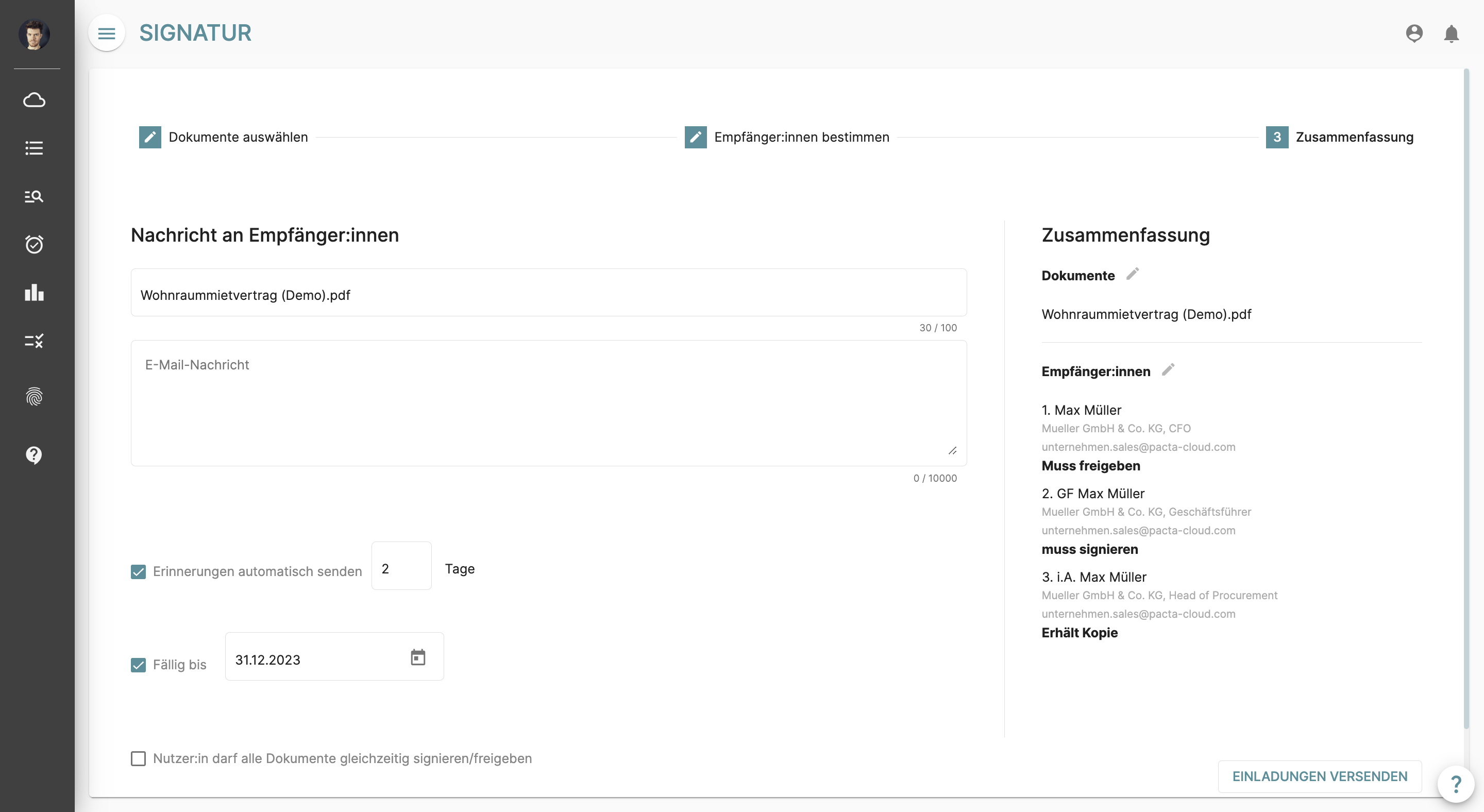The height and width of the screenshot is (812, 1484).
Task: Open the checklist rules sidebar icon
Action: click(x=34, y=341)
